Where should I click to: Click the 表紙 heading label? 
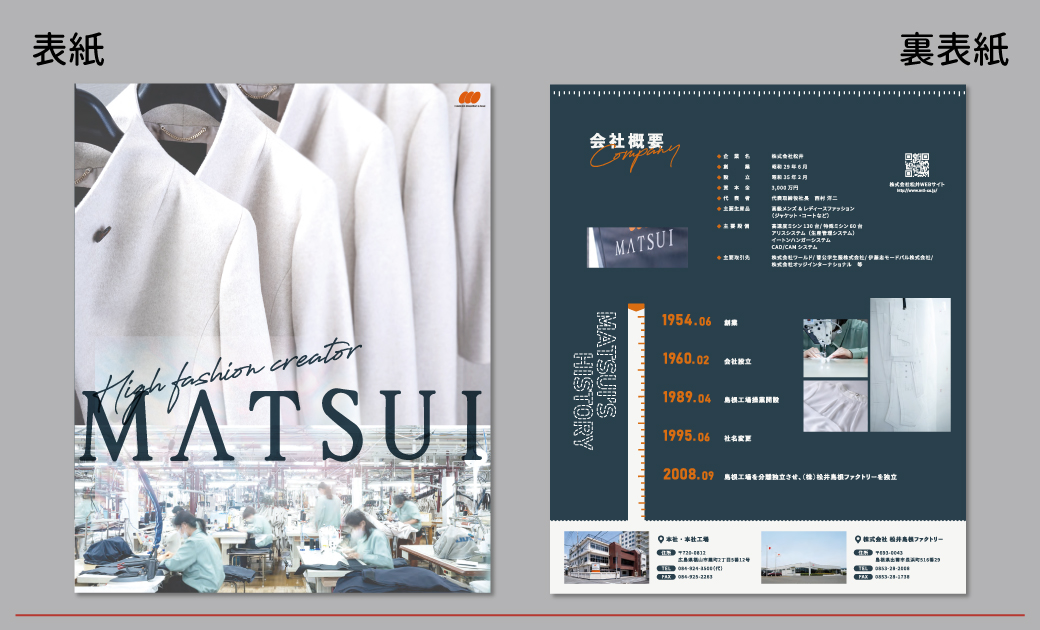click(x=68, y=50)
